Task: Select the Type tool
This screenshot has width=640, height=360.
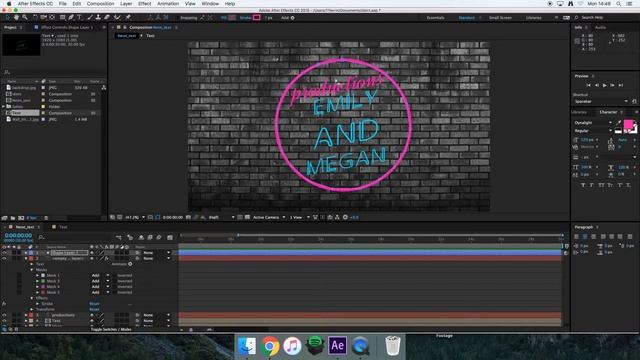Action: pyautogui.click(x=80, y=18)
